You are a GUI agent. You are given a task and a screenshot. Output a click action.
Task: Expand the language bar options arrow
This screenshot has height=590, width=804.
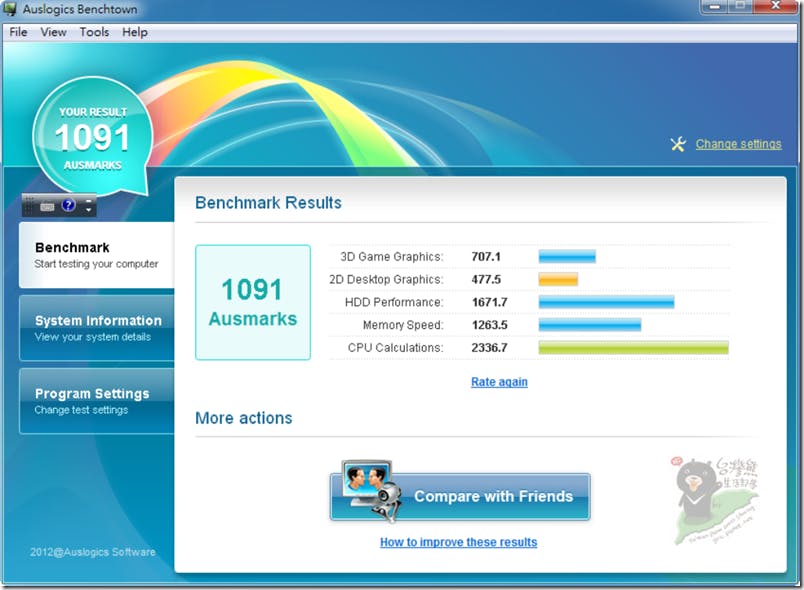point(89,210)
